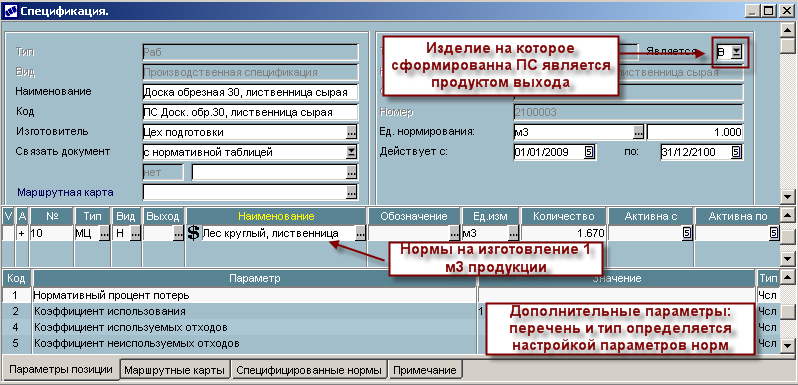Open Является dropdown arrow
The image size is (798, 385).
pyautogui.click(x=736, y=51)
